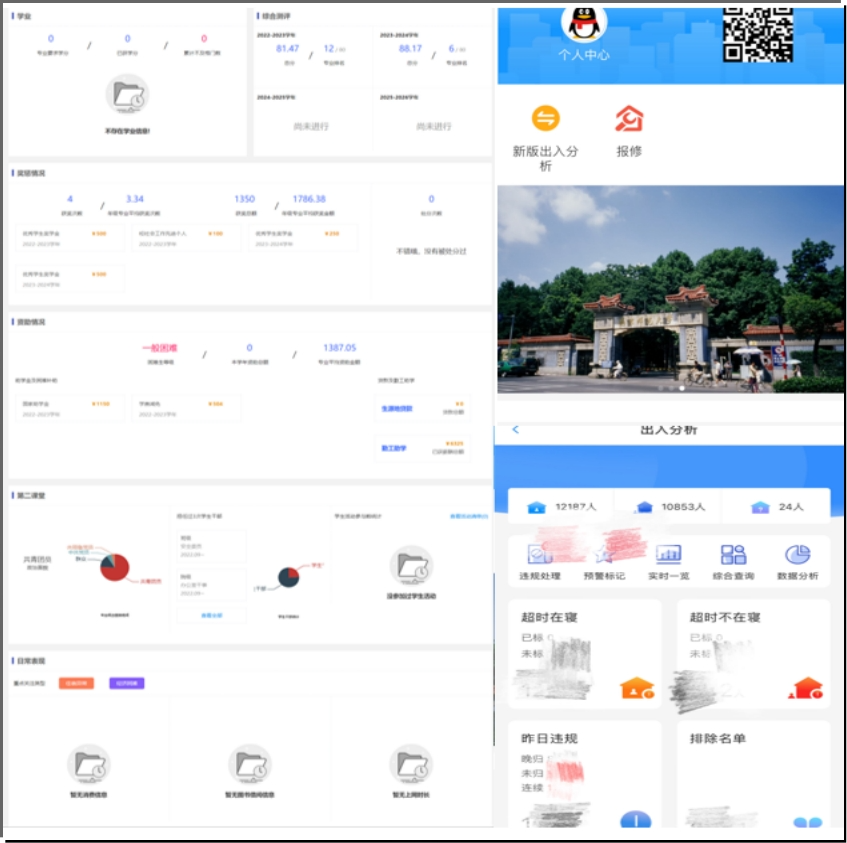Select the orange tag in 日常表现
This screenshot has width=847, height=843.
[76, 683]
